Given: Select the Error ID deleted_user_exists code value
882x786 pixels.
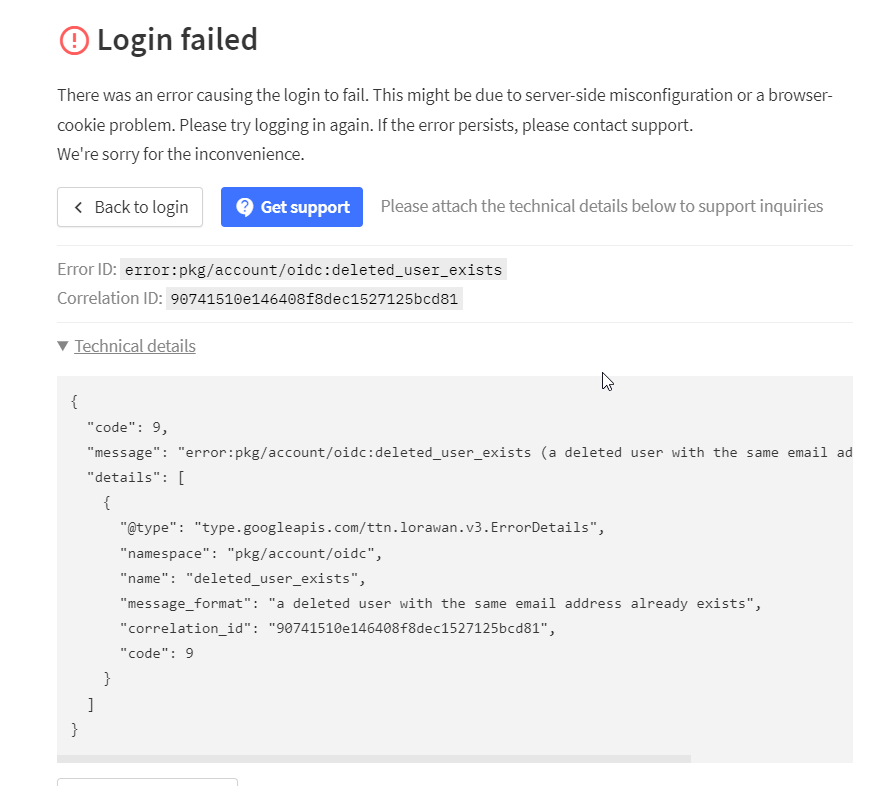Looking at the screenshot, I should (x=313, y=270).
